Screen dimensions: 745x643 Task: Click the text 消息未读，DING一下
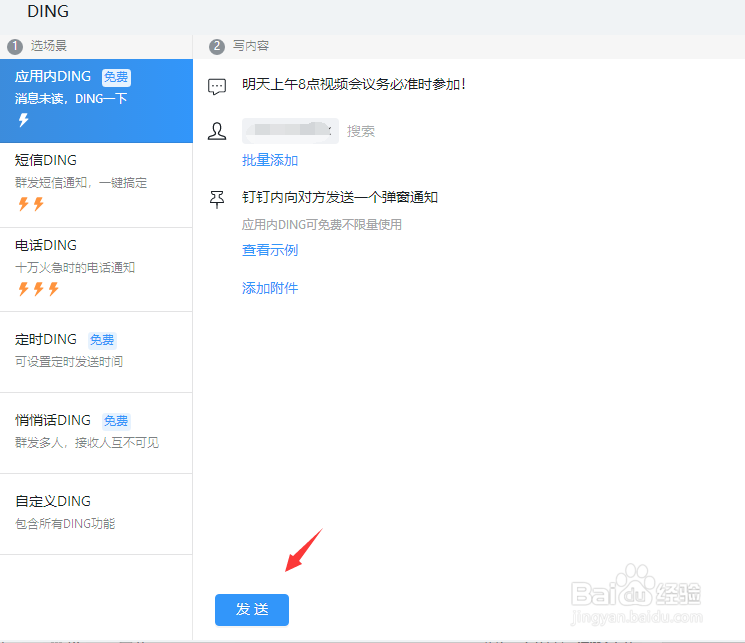pyautogui.click(x=71, y=98)
